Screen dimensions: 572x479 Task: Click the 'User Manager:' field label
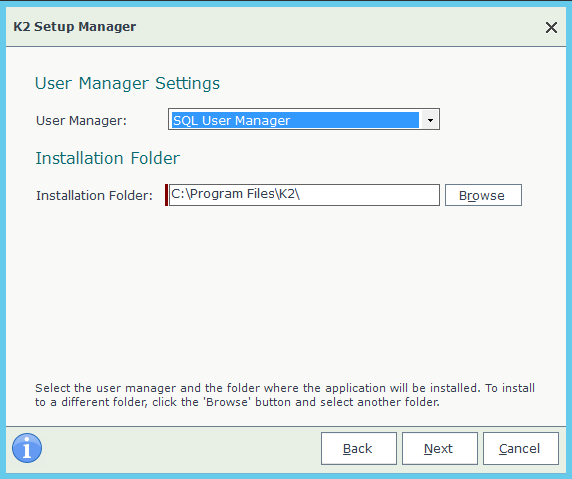[81, 120]
